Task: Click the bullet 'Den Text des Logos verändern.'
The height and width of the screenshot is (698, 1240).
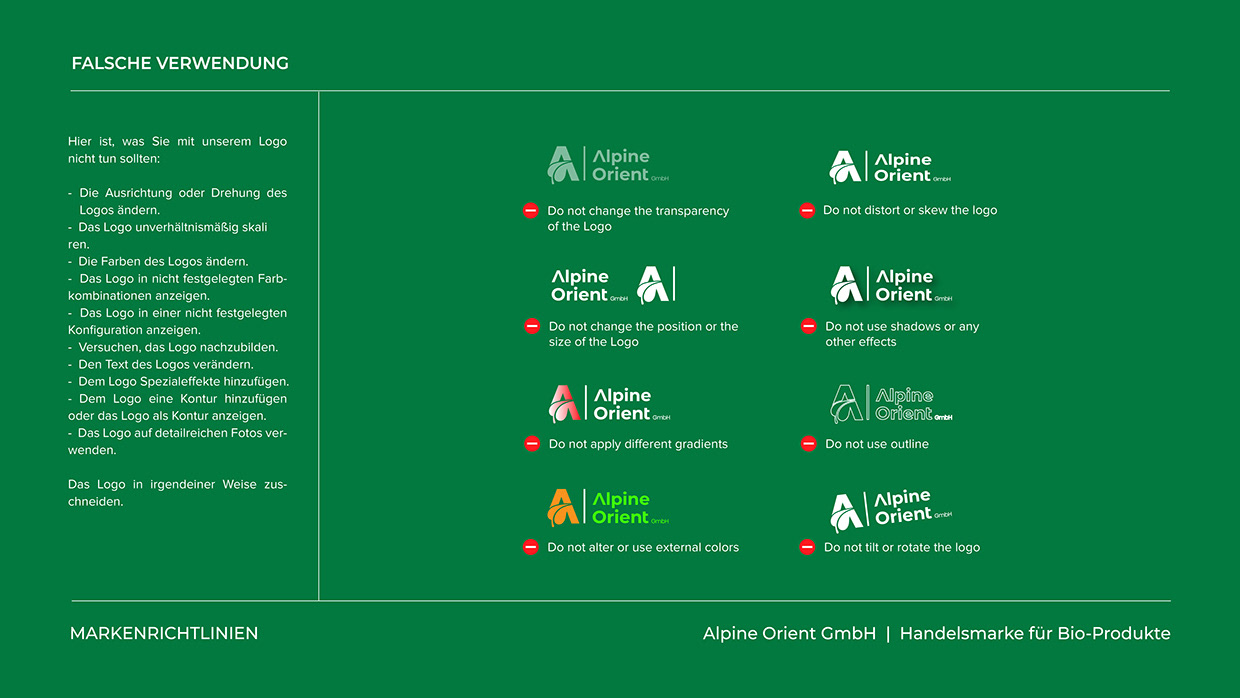Action: pos(160,364)
